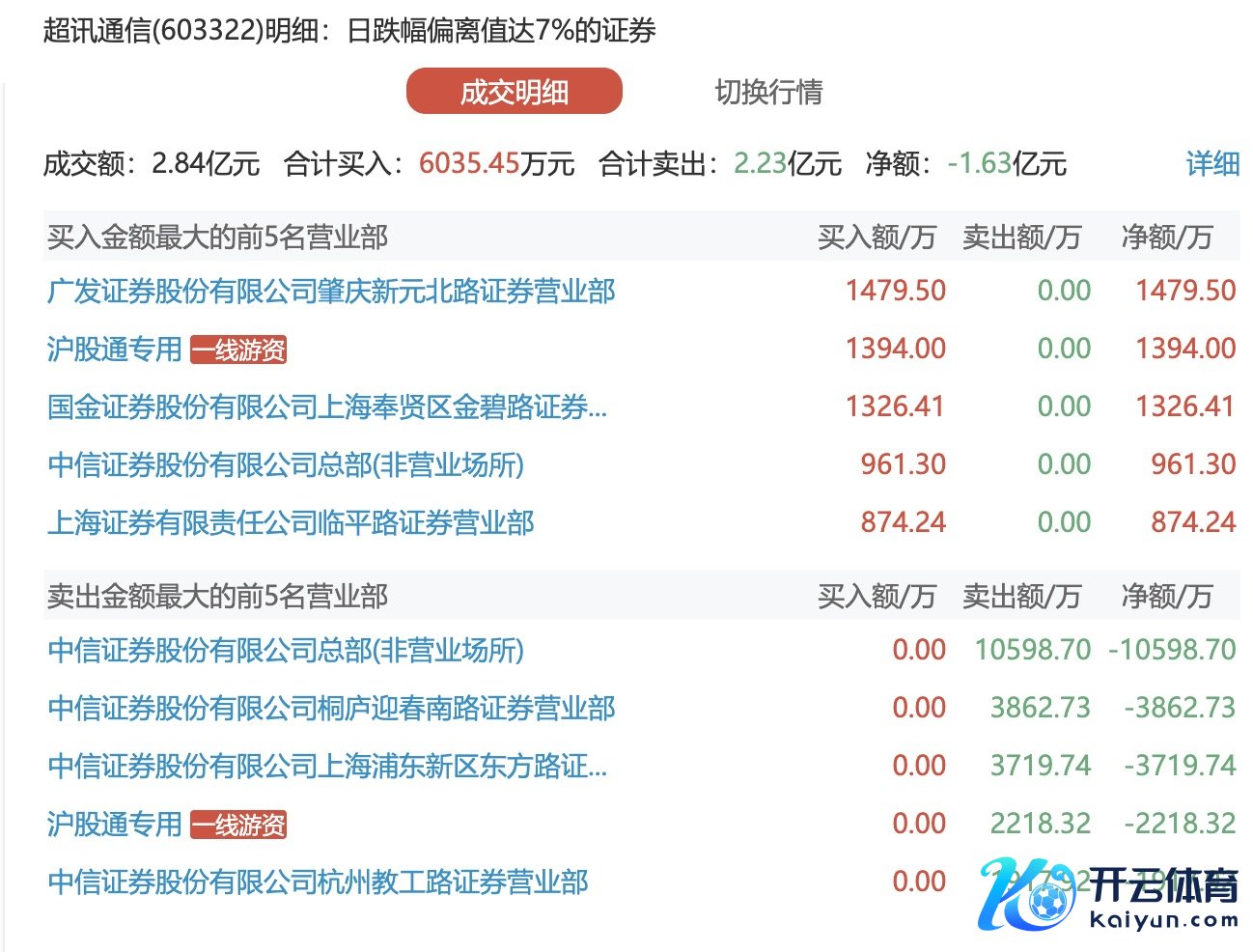This screenshot has width=1253, height=952.
Task: Open 广发证券肇庆新元北路证券营业部 link
Action: [331, 291]
